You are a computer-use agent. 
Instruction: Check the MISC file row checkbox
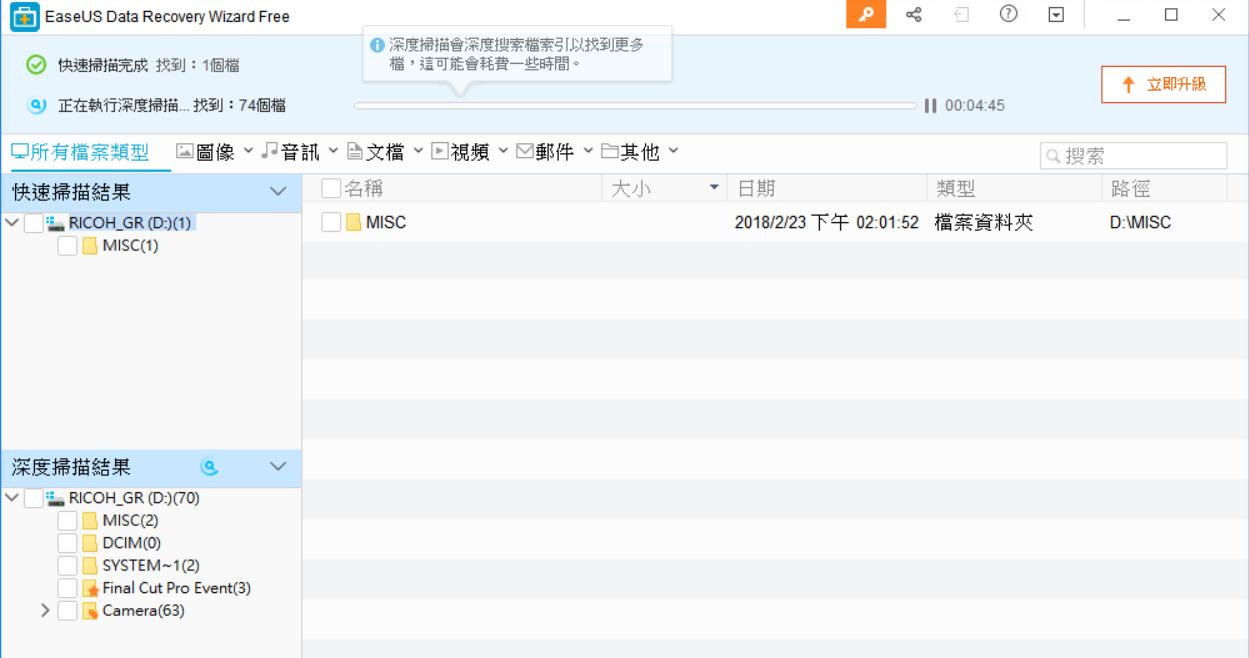(331, 222)
